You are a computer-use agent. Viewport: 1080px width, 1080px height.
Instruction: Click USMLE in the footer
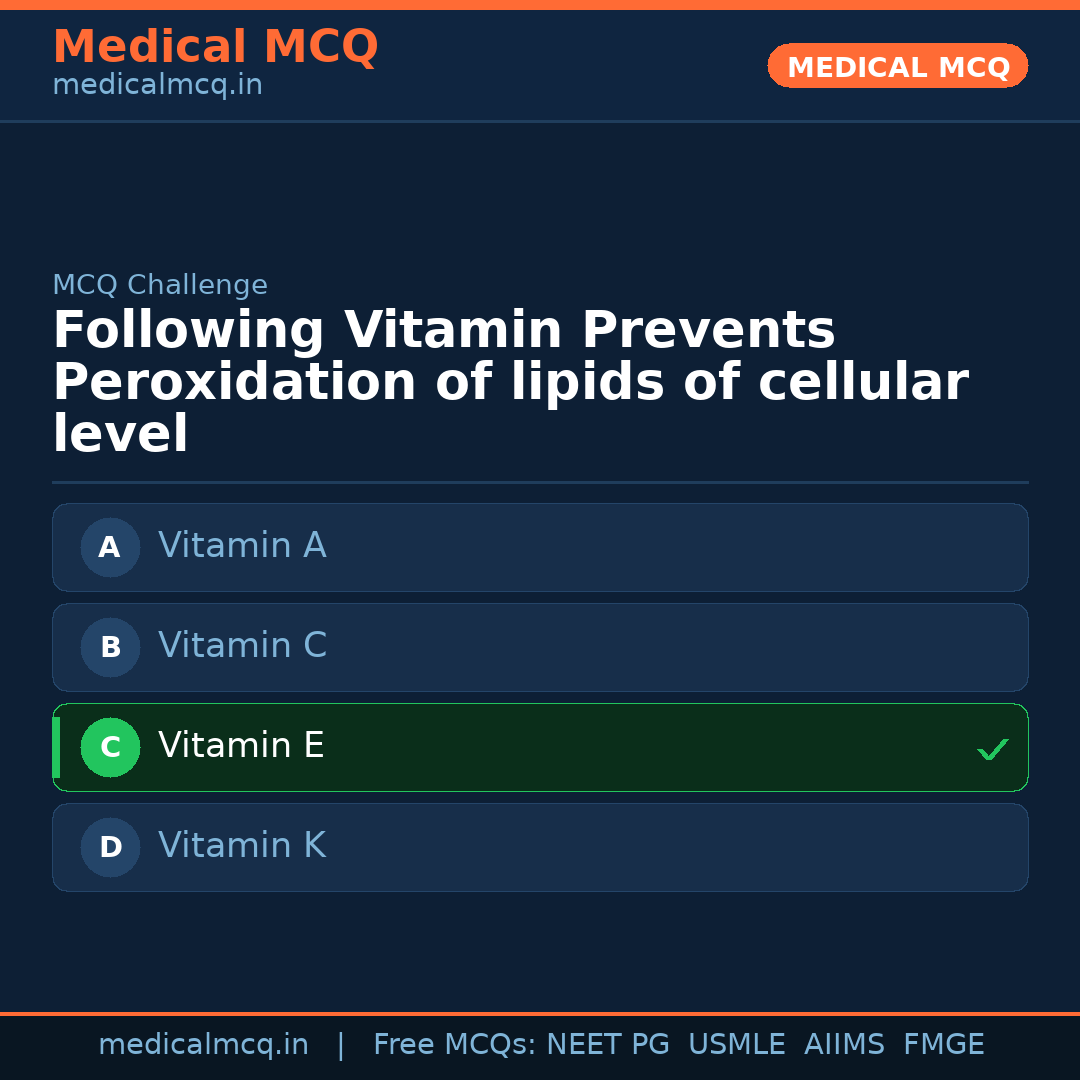[736, 1045]
